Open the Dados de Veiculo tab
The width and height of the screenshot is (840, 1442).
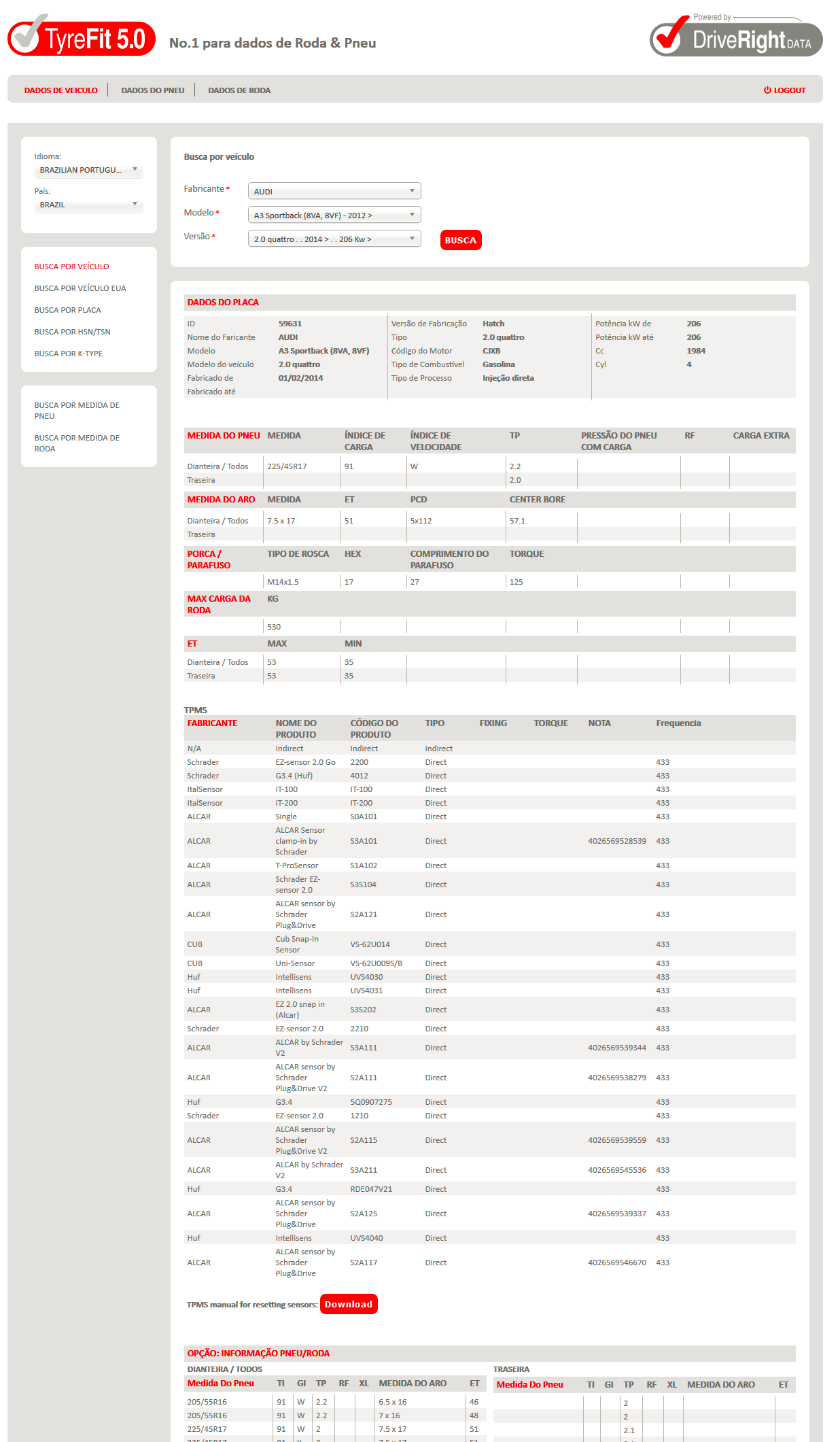point(61,90)
